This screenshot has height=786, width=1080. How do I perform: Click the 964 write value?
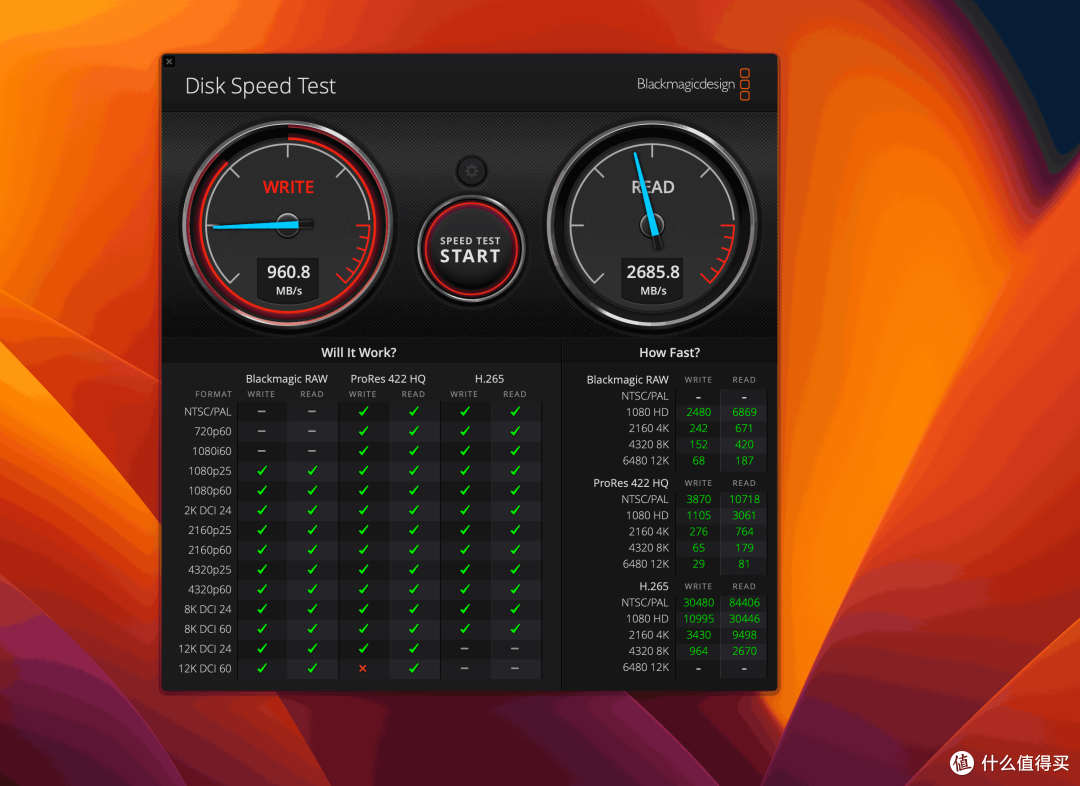698,651
